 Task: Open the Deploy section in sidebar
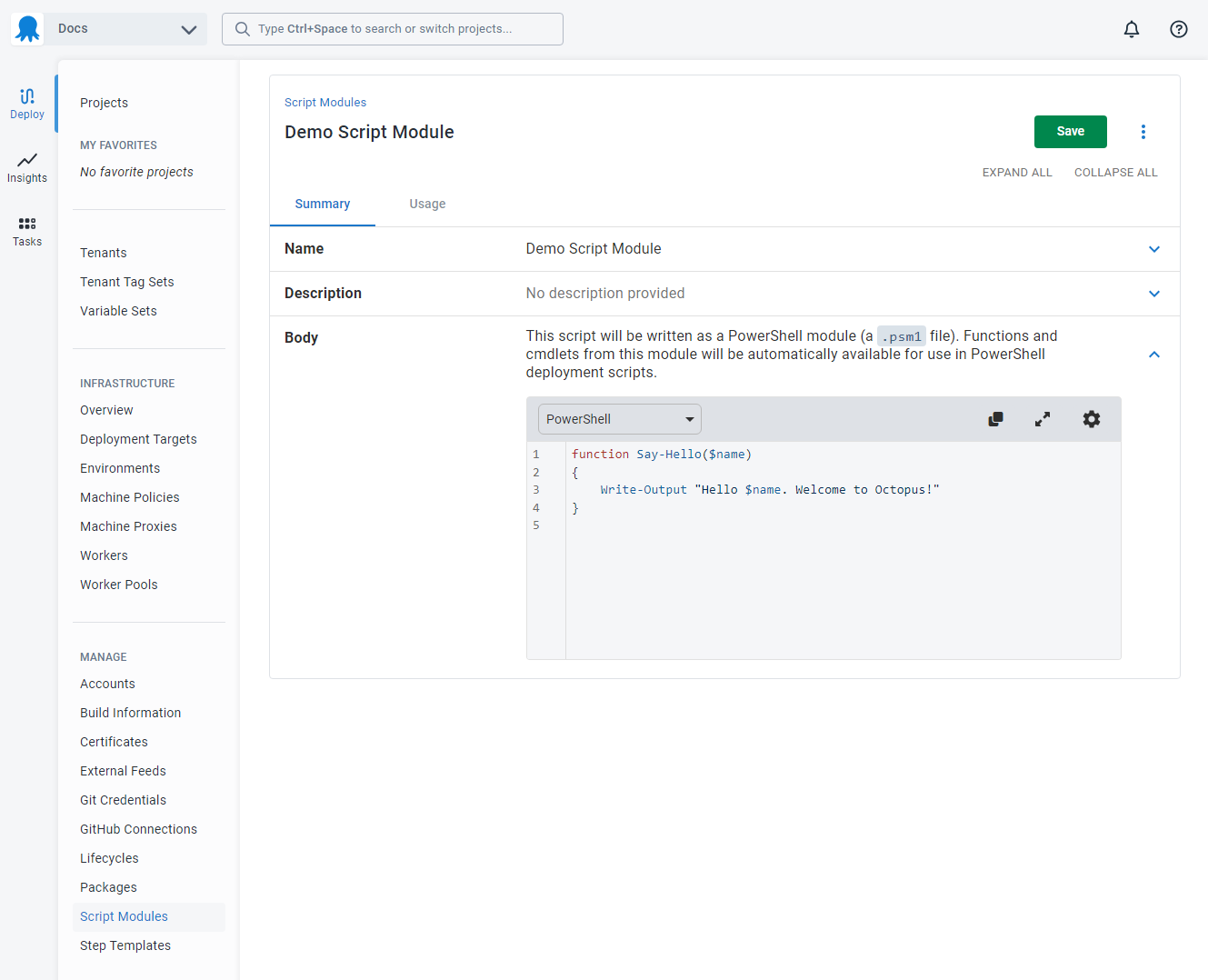coord(27,104)
